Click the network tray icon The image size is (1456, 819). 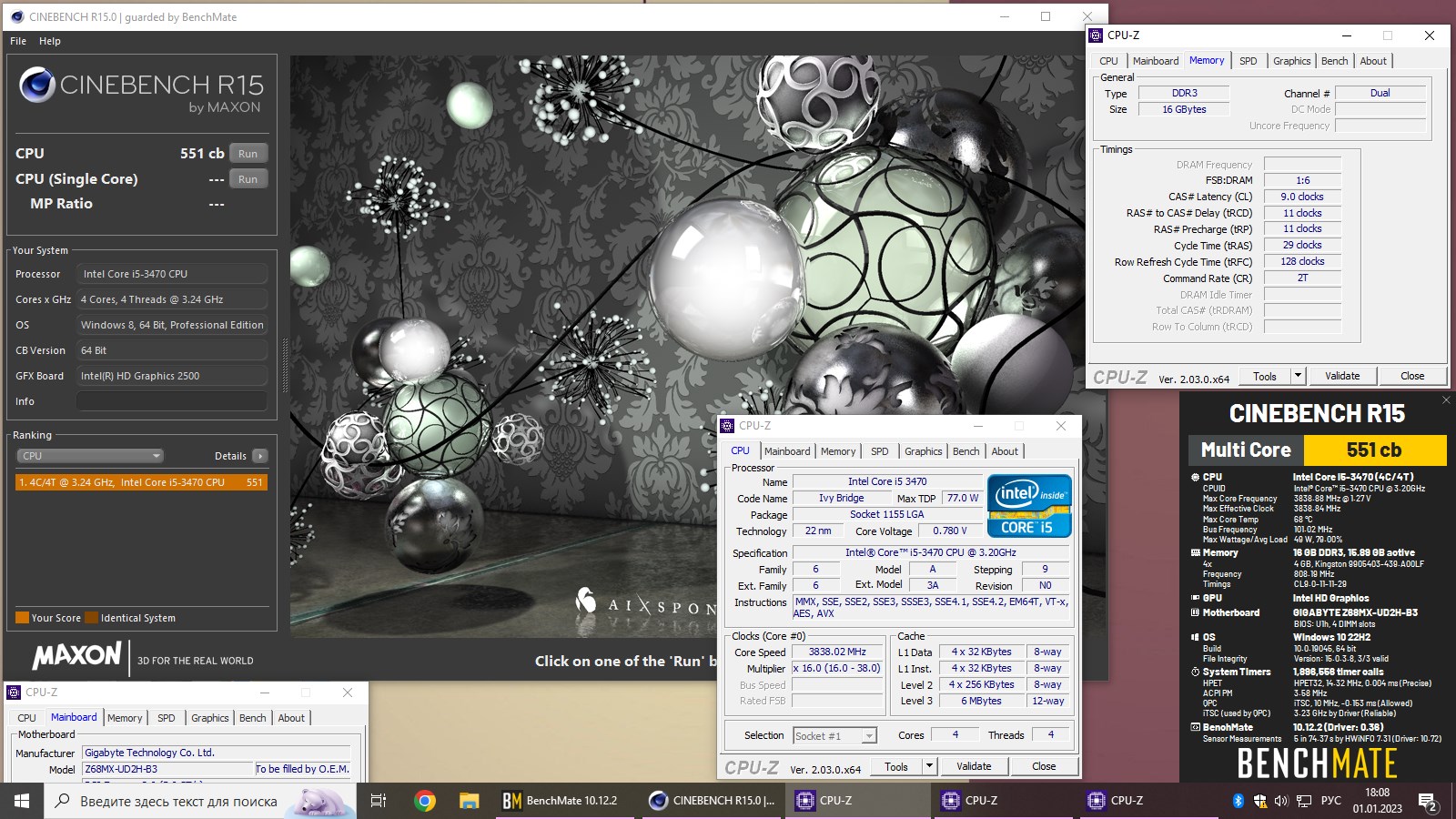click(1304, 801)
